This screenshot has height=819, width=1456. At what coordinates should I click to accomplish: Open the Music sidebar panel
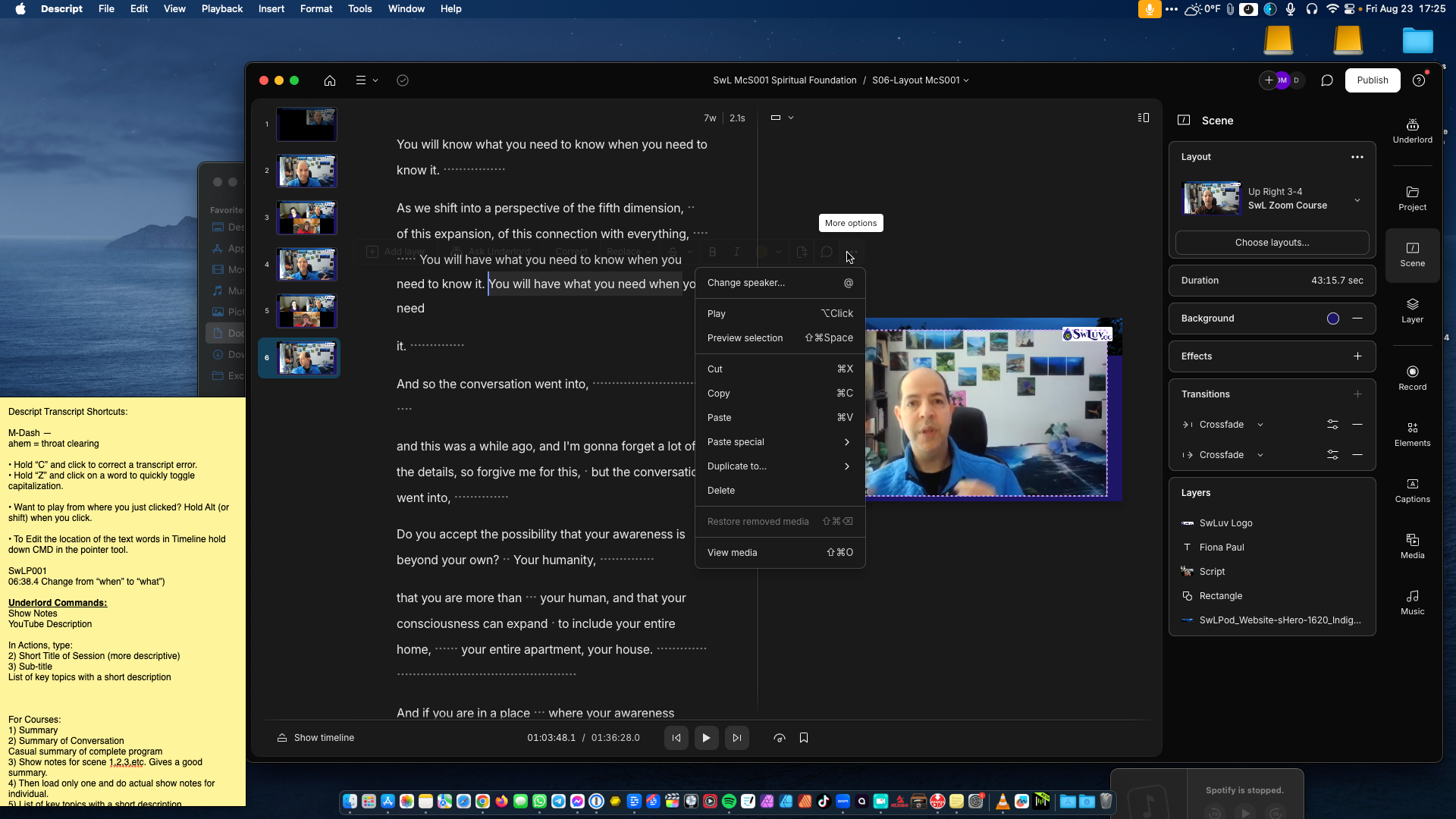point(1412,602)
